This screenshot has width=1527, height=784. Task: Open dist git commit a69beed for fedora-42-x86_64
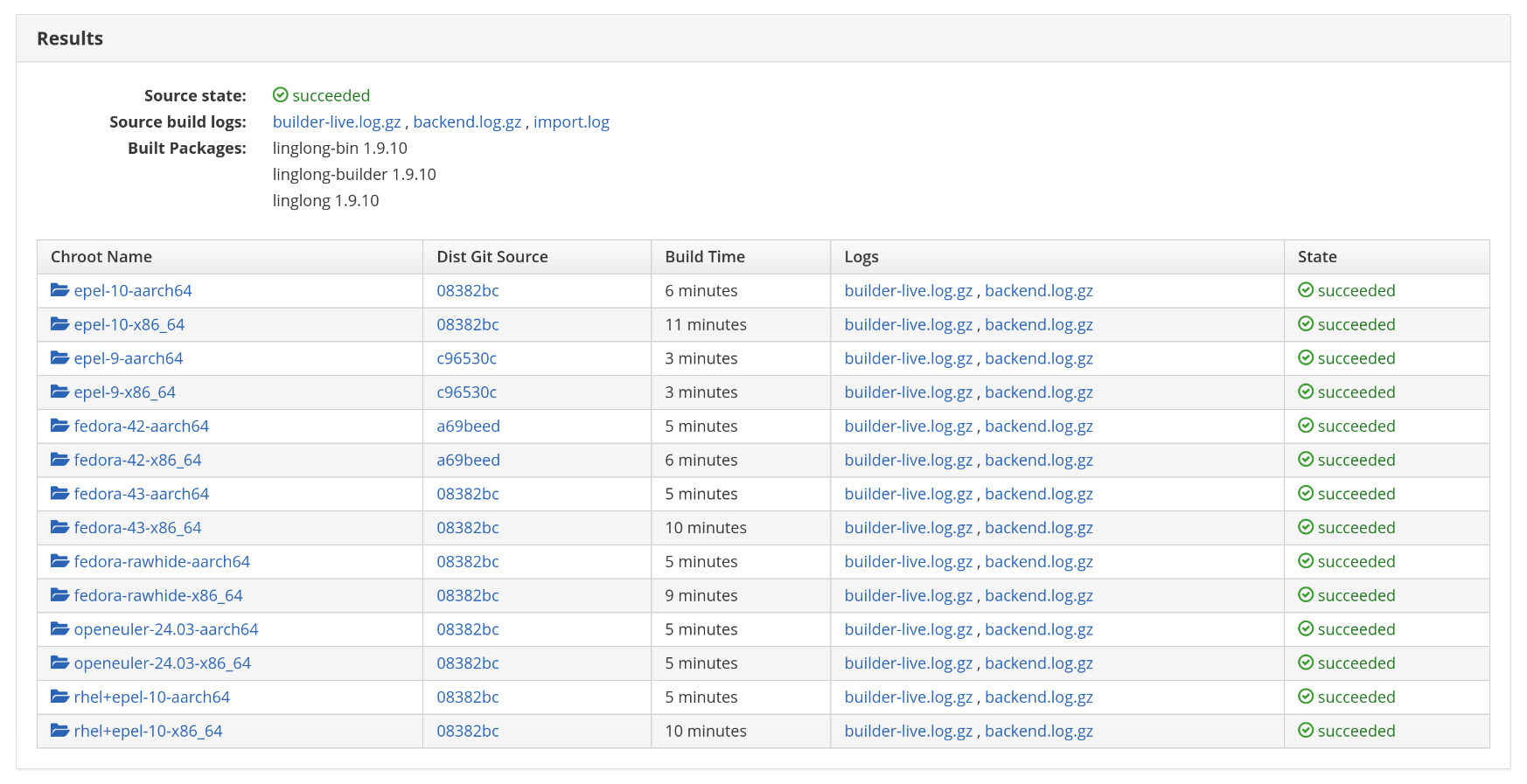pyautogui.click(x=469, y=461)
